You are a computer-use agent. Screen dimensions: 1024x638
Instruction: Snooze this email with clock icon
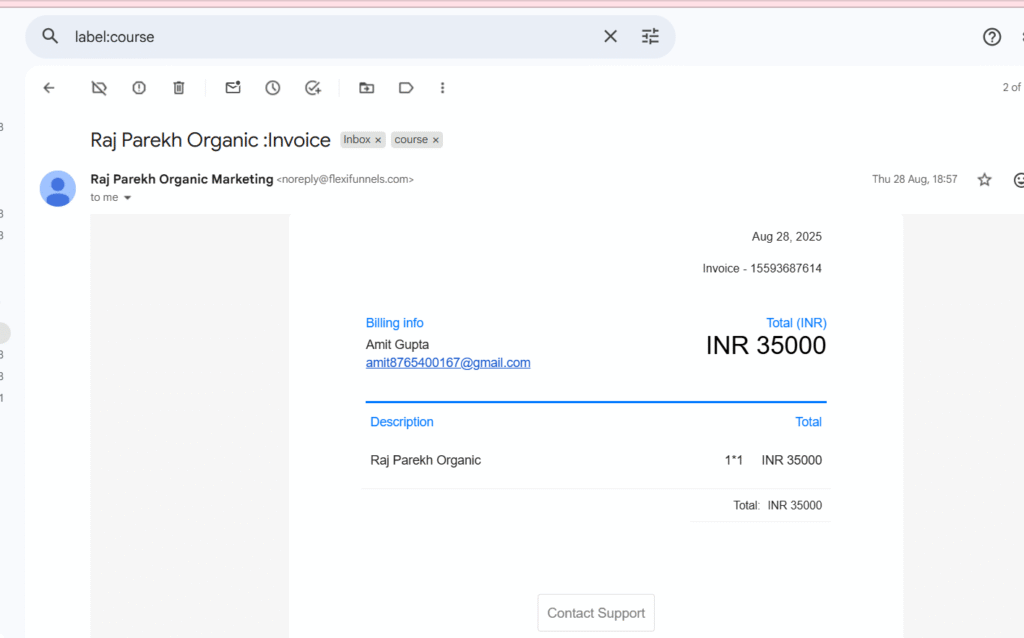273,88
